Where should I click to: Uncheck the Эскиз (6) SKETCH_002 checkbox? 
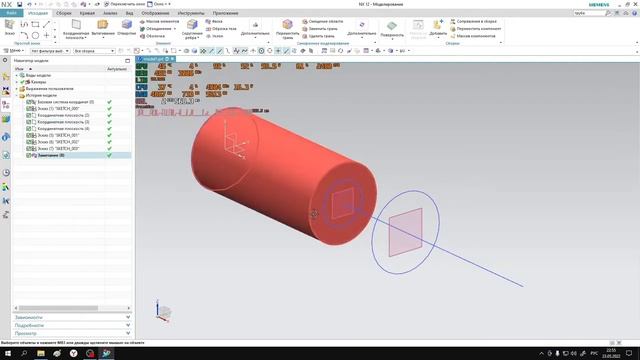coord(29,142)
